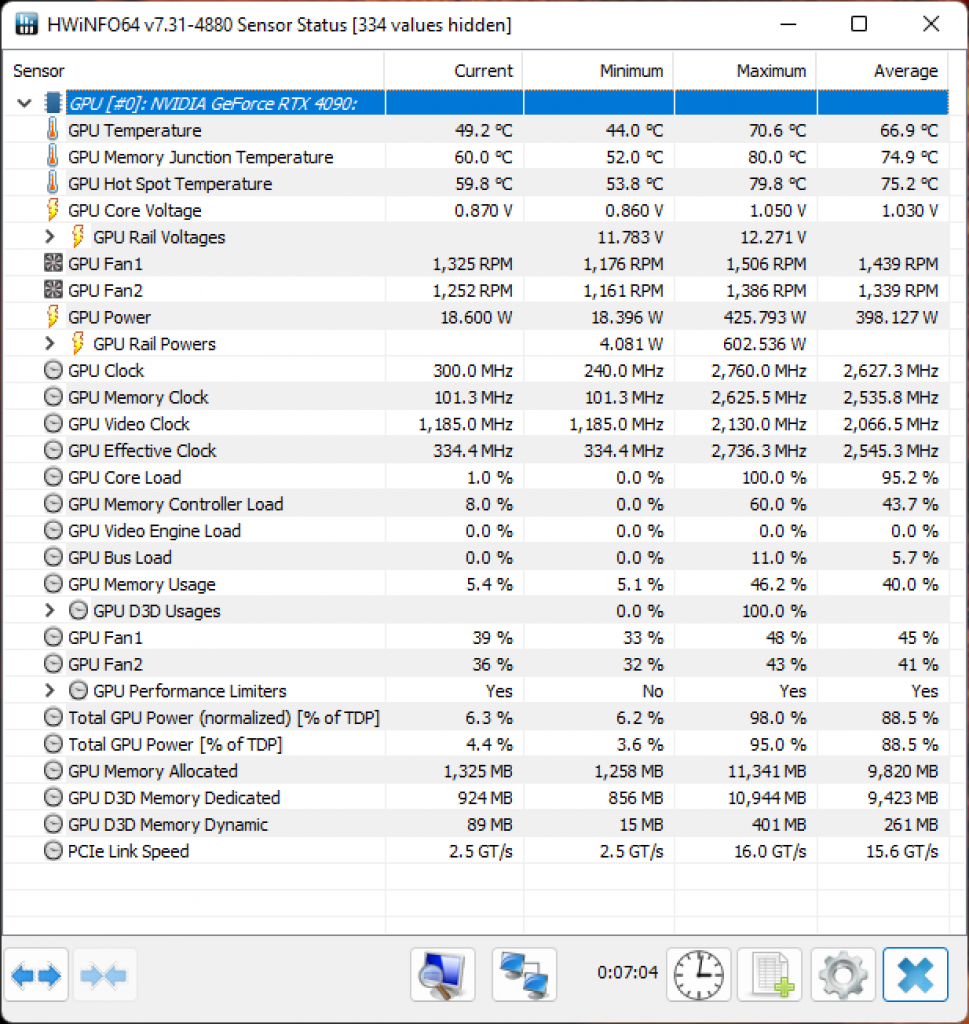Click the Current column header
This screenshot has height=1024, width=969.
point(454,71)
